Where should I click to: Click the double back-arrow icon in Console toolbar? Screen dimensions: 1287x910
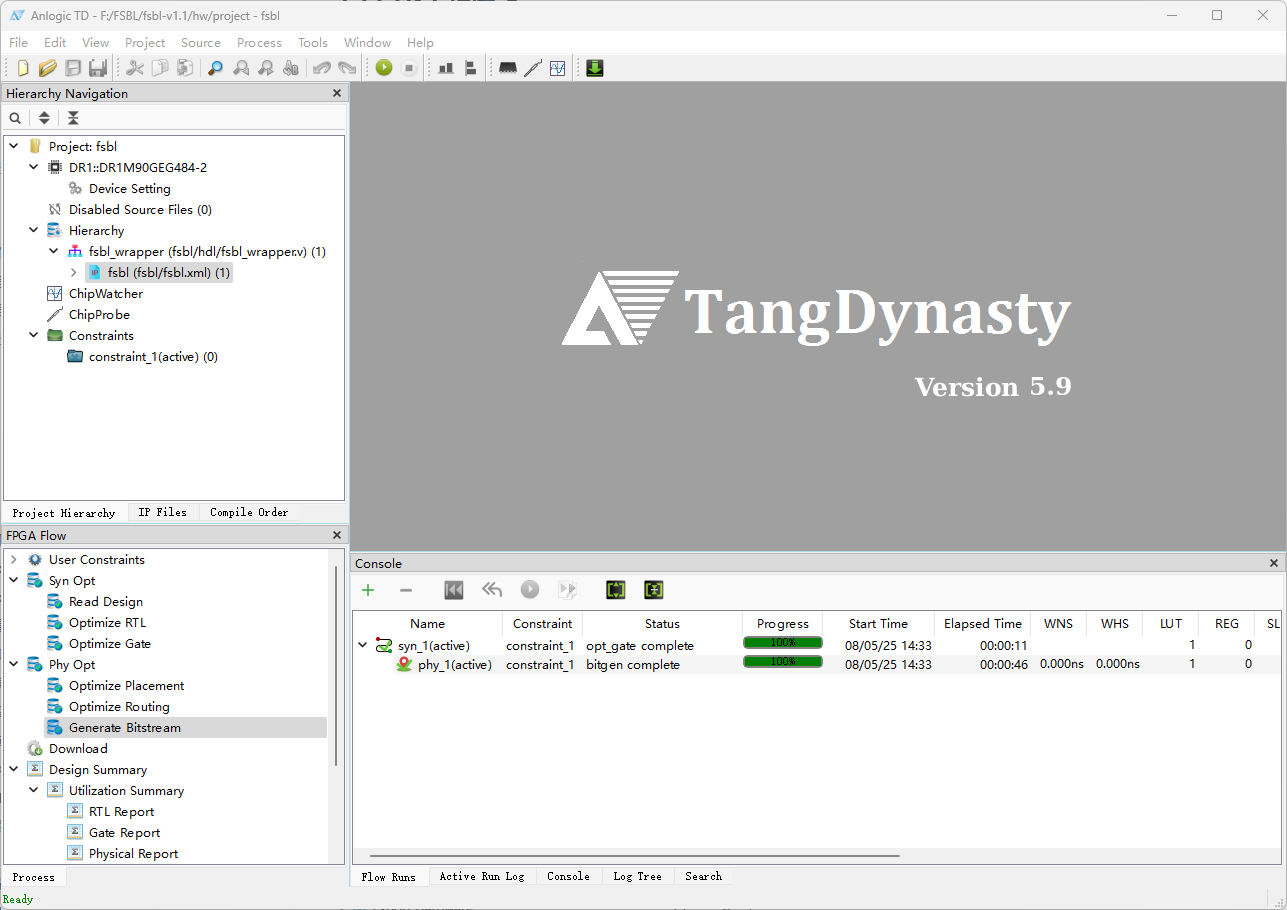[x=492, y=590]
